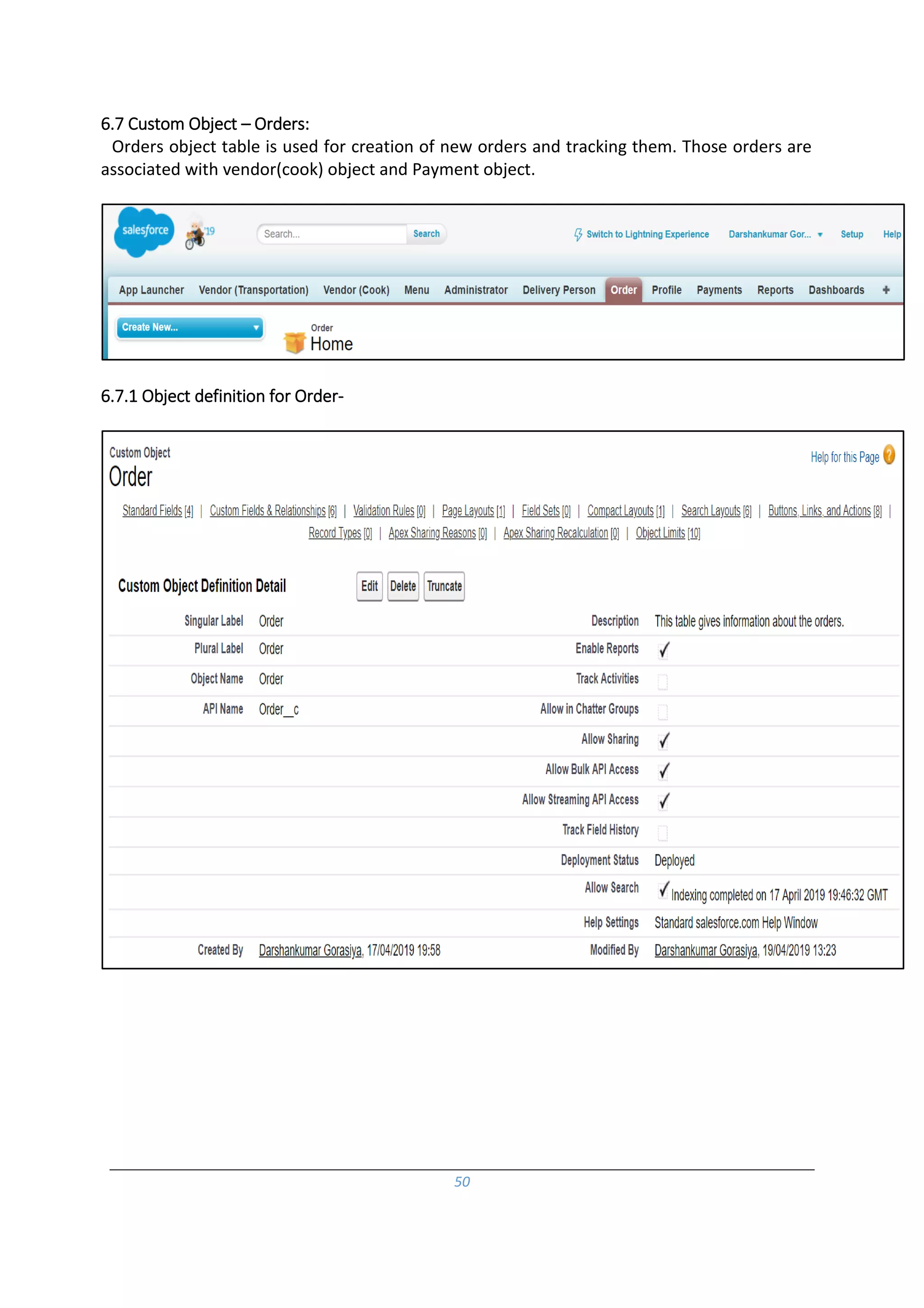Viewport: 924px width, 1308px height.
Task: Jump to Validation Rules [0] section
Action: [389, 510]
